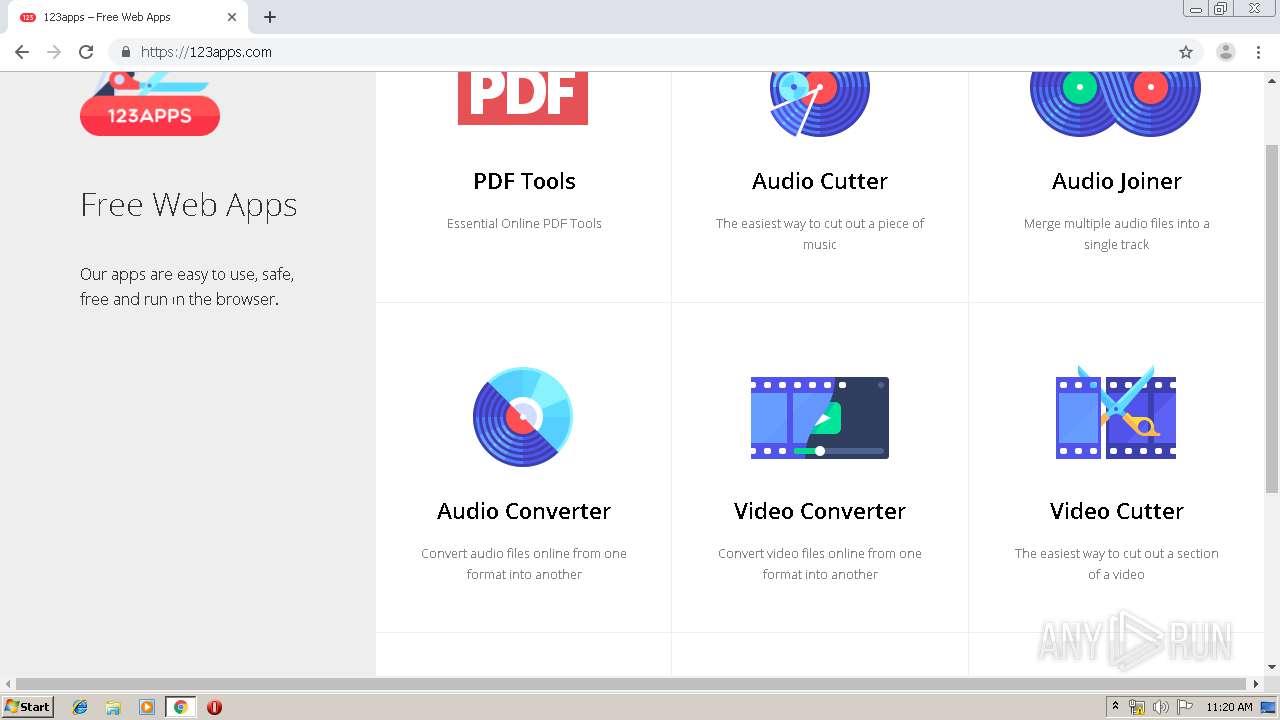Open the Audio Cutter title link
The width and height of the screenshot is (1280, 720).
point(820,181)
